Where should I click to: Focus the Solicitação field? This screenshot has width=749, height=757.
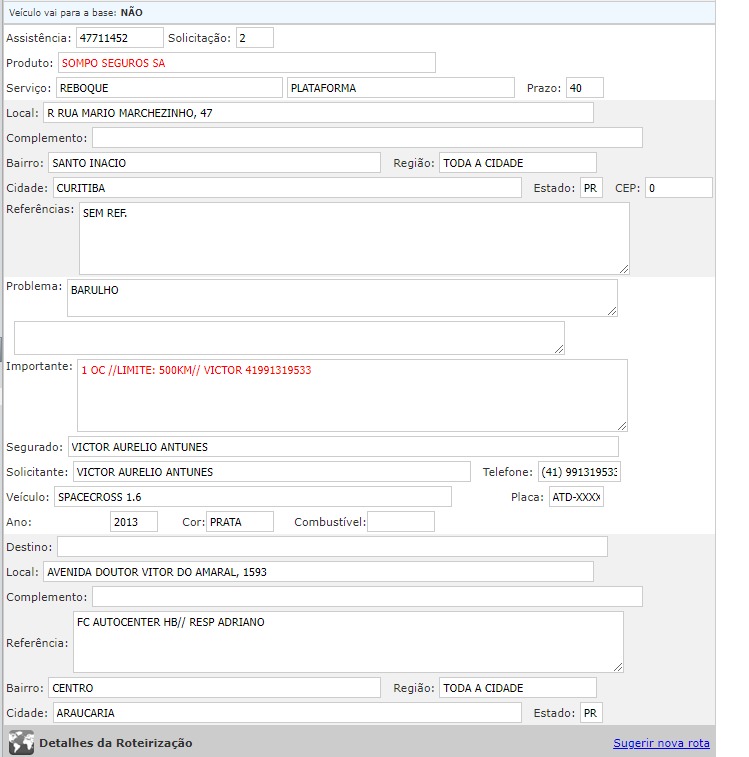pyautogui.click(x=254, y=37)
